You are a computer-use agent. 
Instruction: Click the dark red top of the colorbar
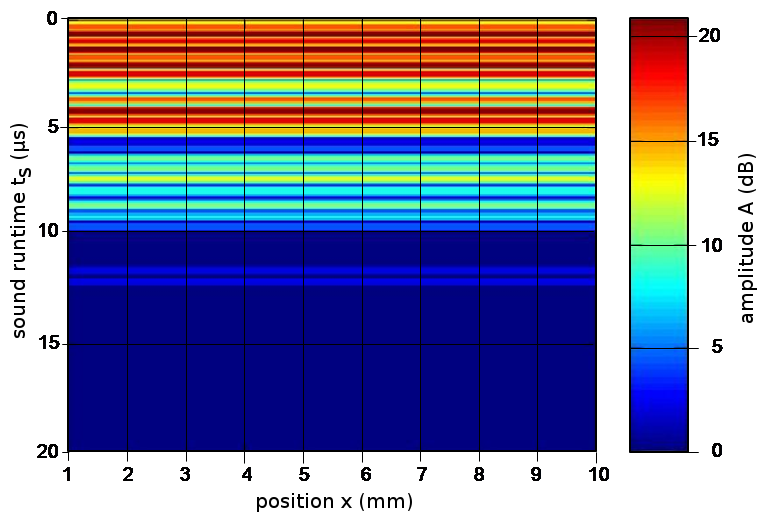tap(658, 27)
